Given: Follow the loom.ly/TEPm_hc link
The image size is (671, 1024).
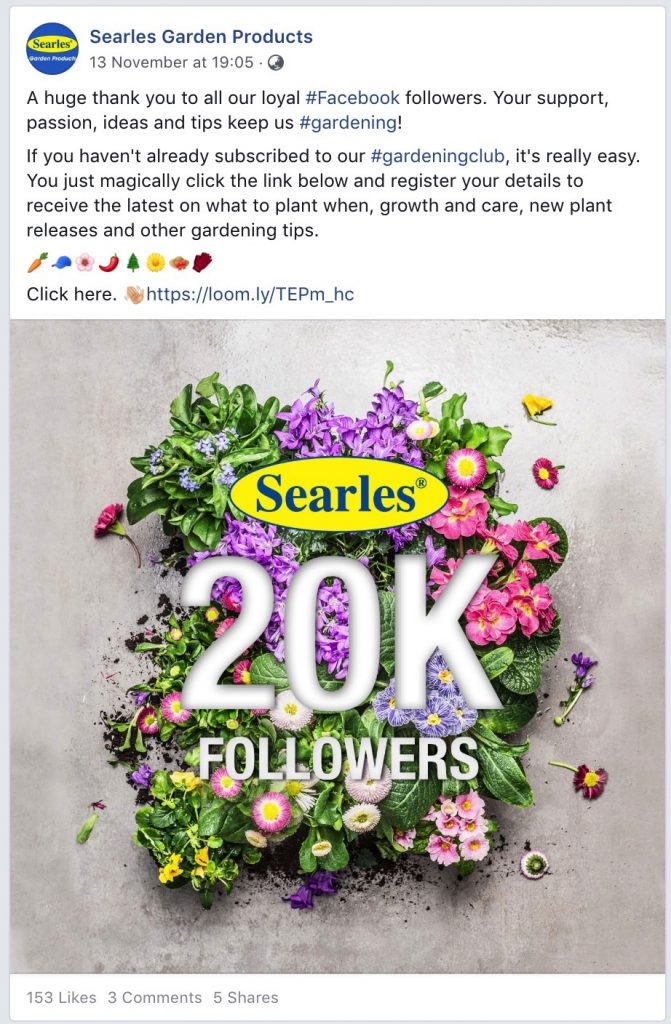Looking at the screenshot, I should (x=250, y=295).
